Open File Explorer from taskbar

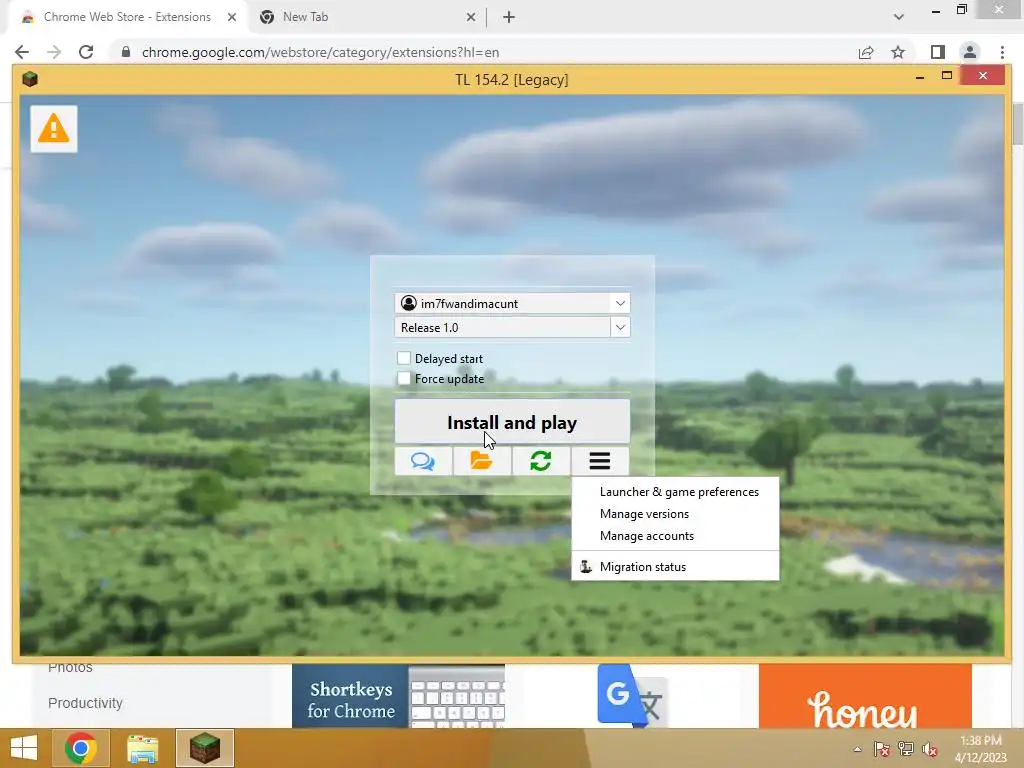[x=142, y=748]
